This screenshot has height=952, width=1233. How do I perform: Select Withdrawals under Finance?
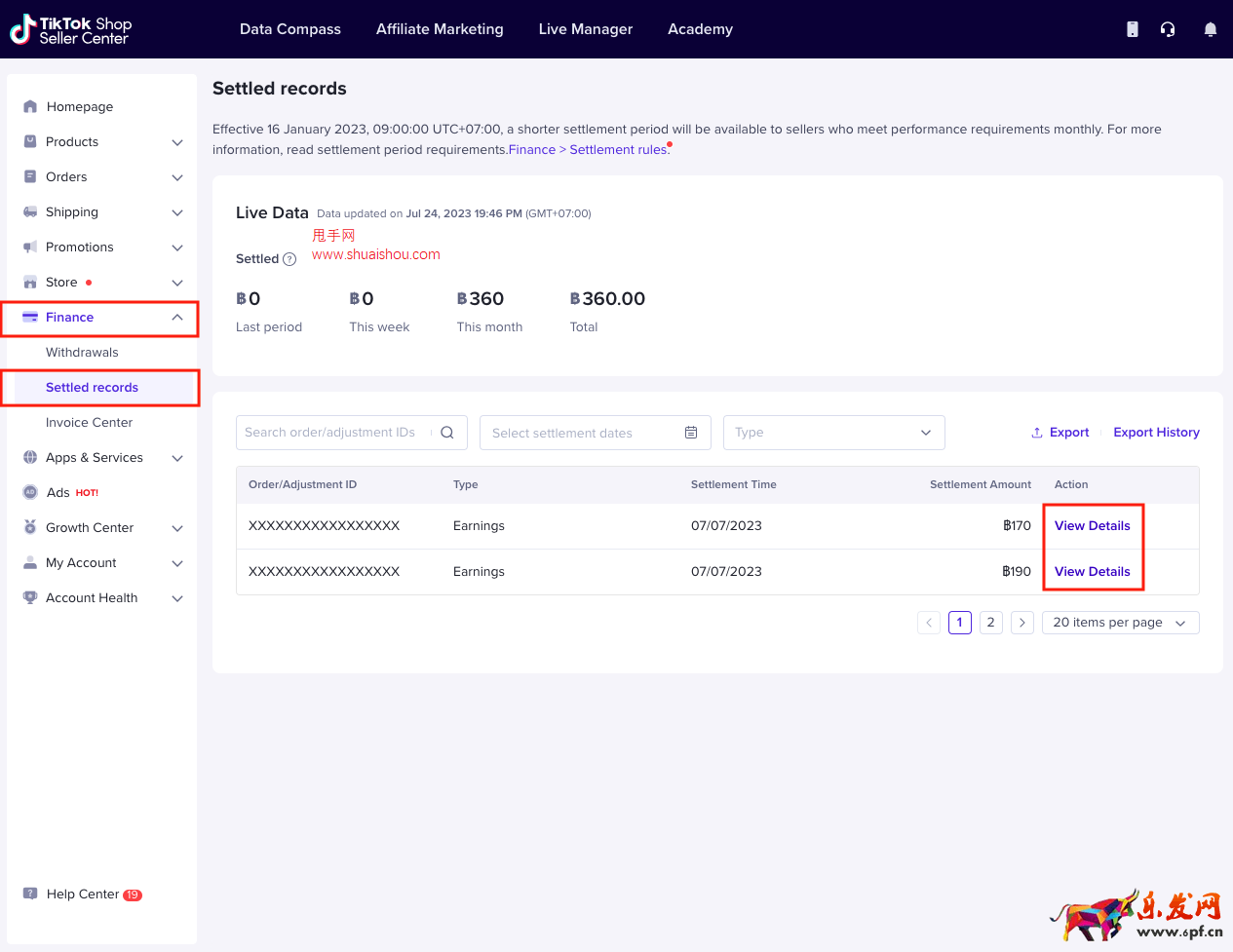pyautogui.click(x=82, y=353)
